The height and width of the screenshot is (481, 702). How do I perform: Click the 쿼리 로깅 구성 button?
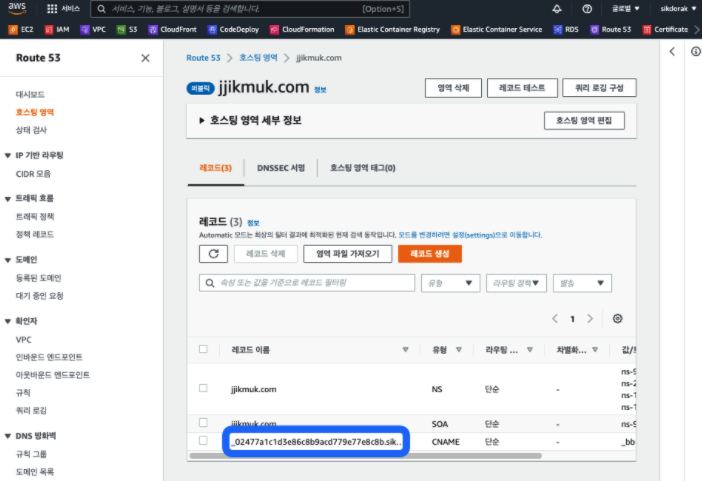pyautogui.click(x=599, y=88)
